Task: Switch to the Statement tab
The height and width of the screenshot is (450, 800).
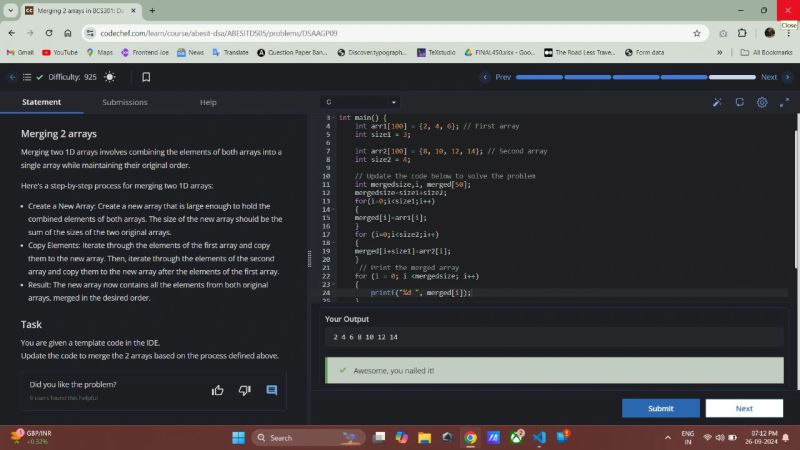Action: [x=41, y=102]
